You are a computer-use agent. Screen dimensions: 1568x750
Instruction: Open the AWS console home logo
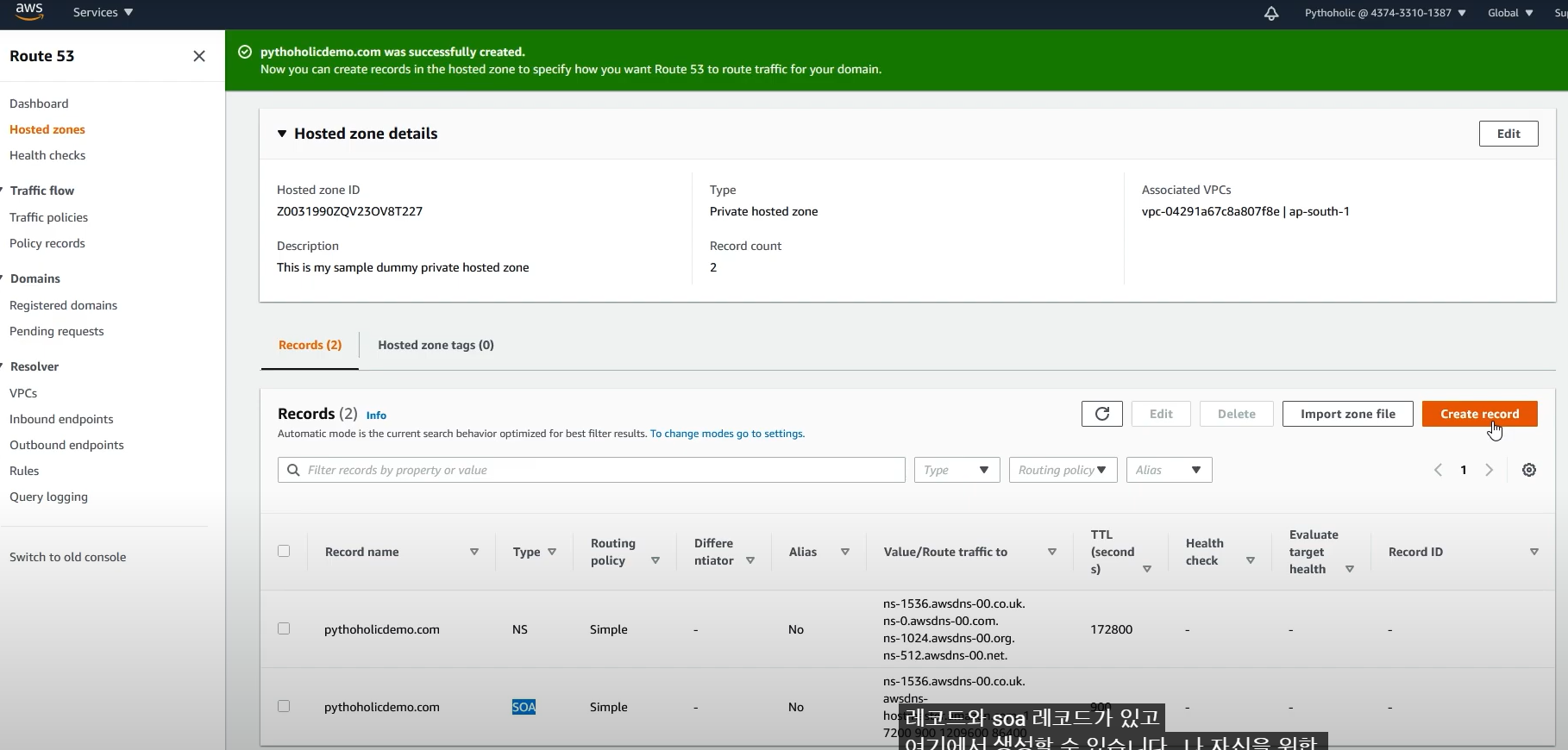click(29, 12)
